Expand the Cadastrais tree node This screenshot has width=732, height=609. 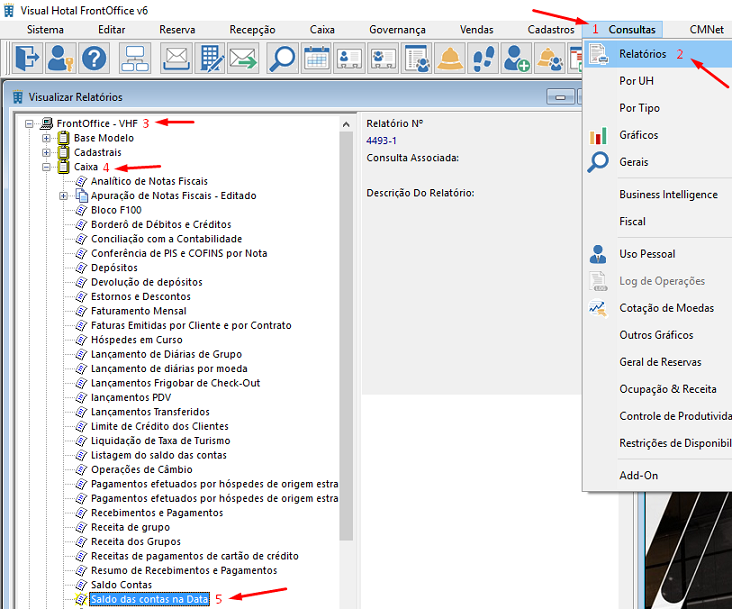point(46,153)
